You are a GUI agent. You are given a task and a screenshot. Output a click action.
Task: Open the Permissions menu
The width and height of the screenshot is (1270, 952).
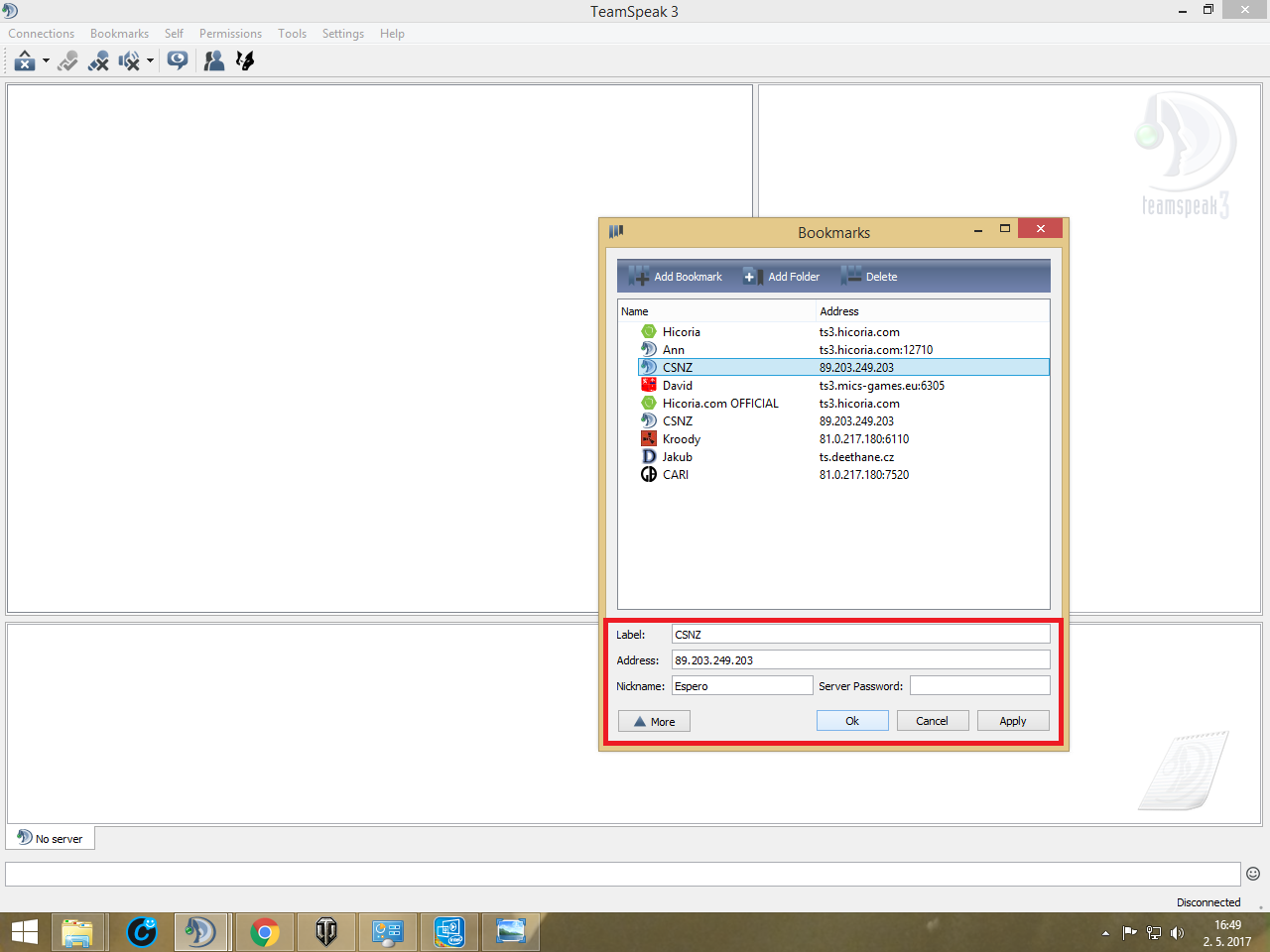(x=230, y=34)
